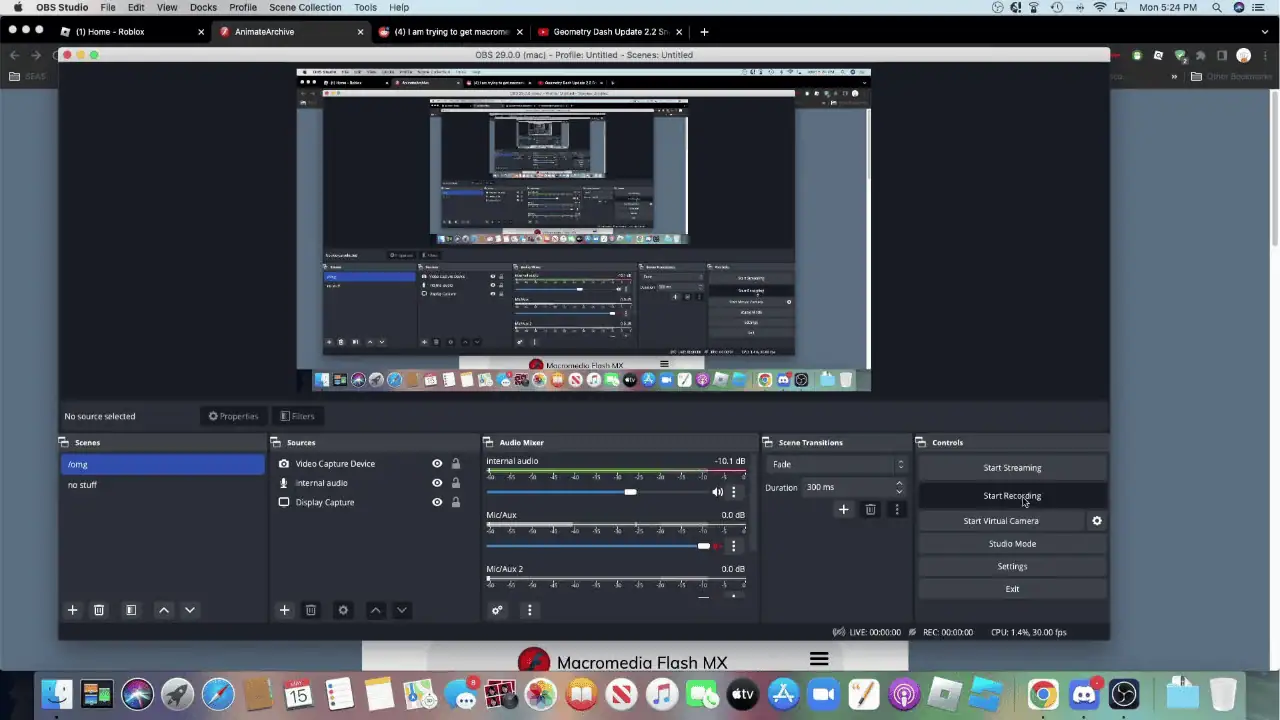The width and height of the screenshot is (1280, 720).
Task: Hide the Video Capture Device source
Action: (x=437, y=464)
